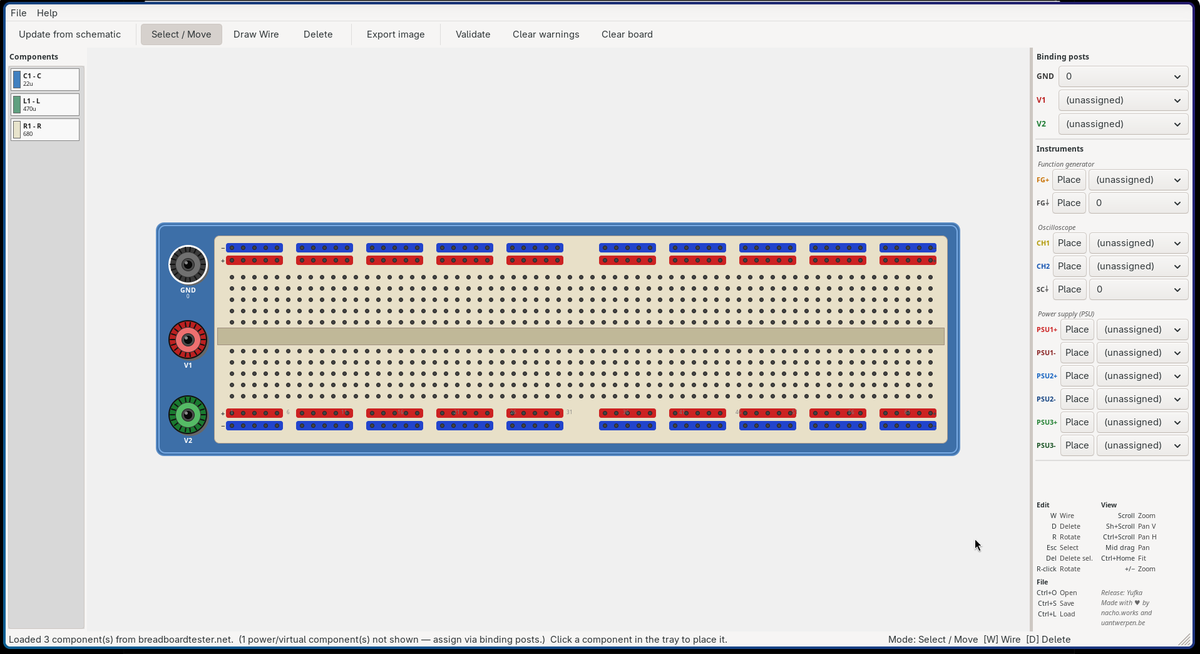Screen dimensions: 1200x654
Task: Place the PSU2- lead
Action: [1077, 399]
